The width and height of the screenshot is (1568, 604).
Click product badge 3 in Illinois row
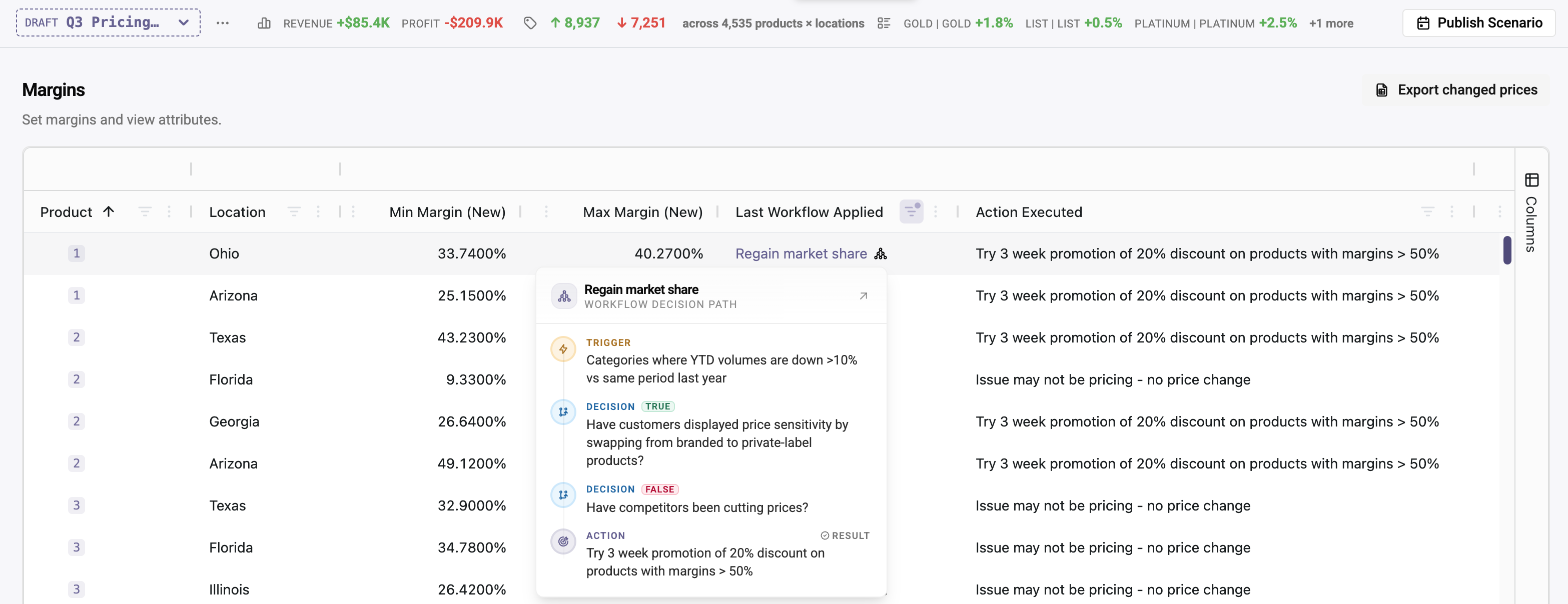coord(76,589)
